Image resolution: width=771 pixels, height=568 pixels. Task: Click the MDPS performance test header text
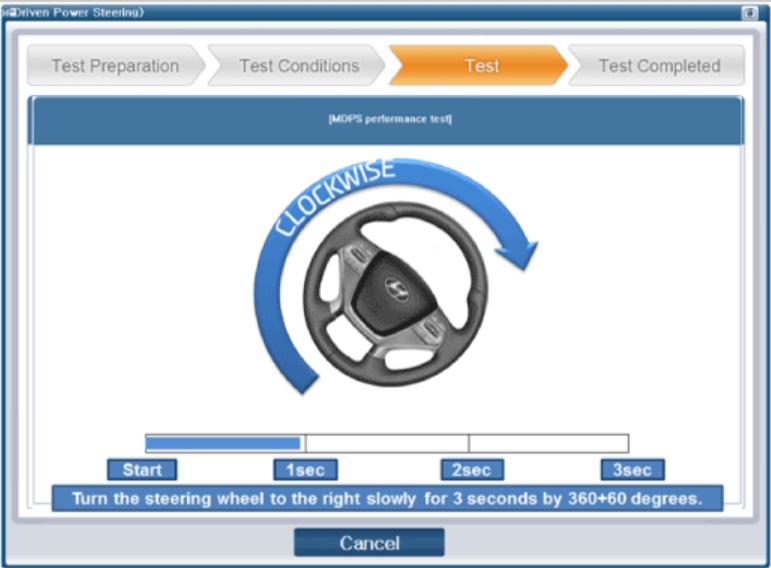tap(390, 119)
